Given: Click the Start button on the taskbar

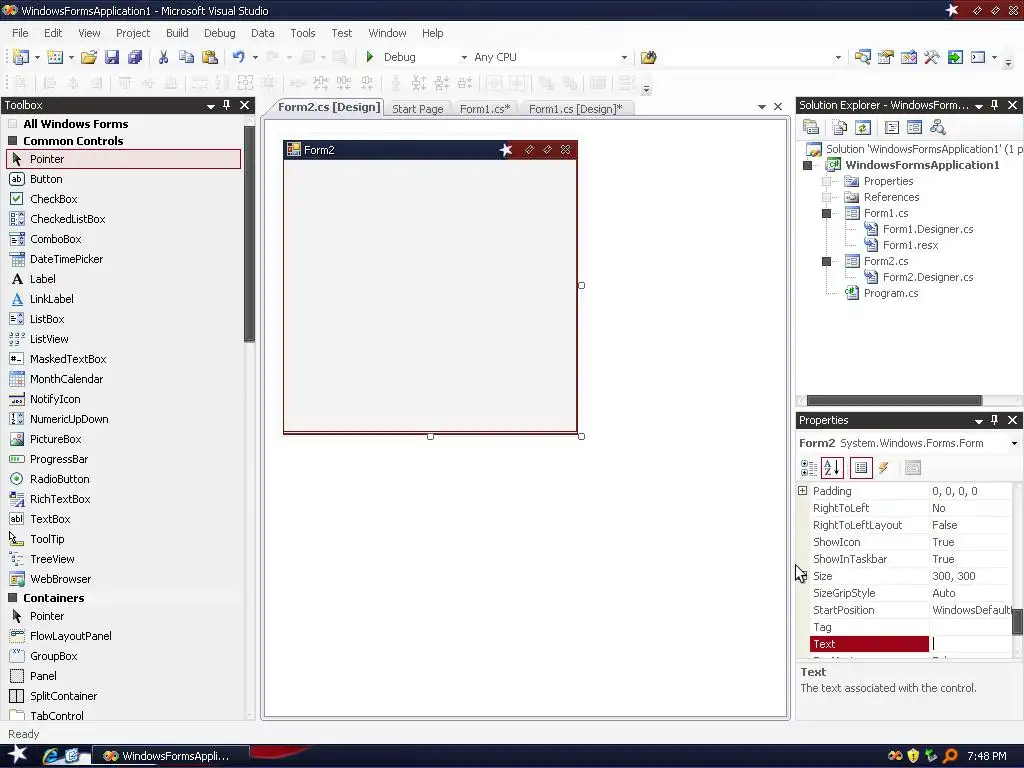Looking at the screenshot, I should pyautogui.click(x=17, y=755).
